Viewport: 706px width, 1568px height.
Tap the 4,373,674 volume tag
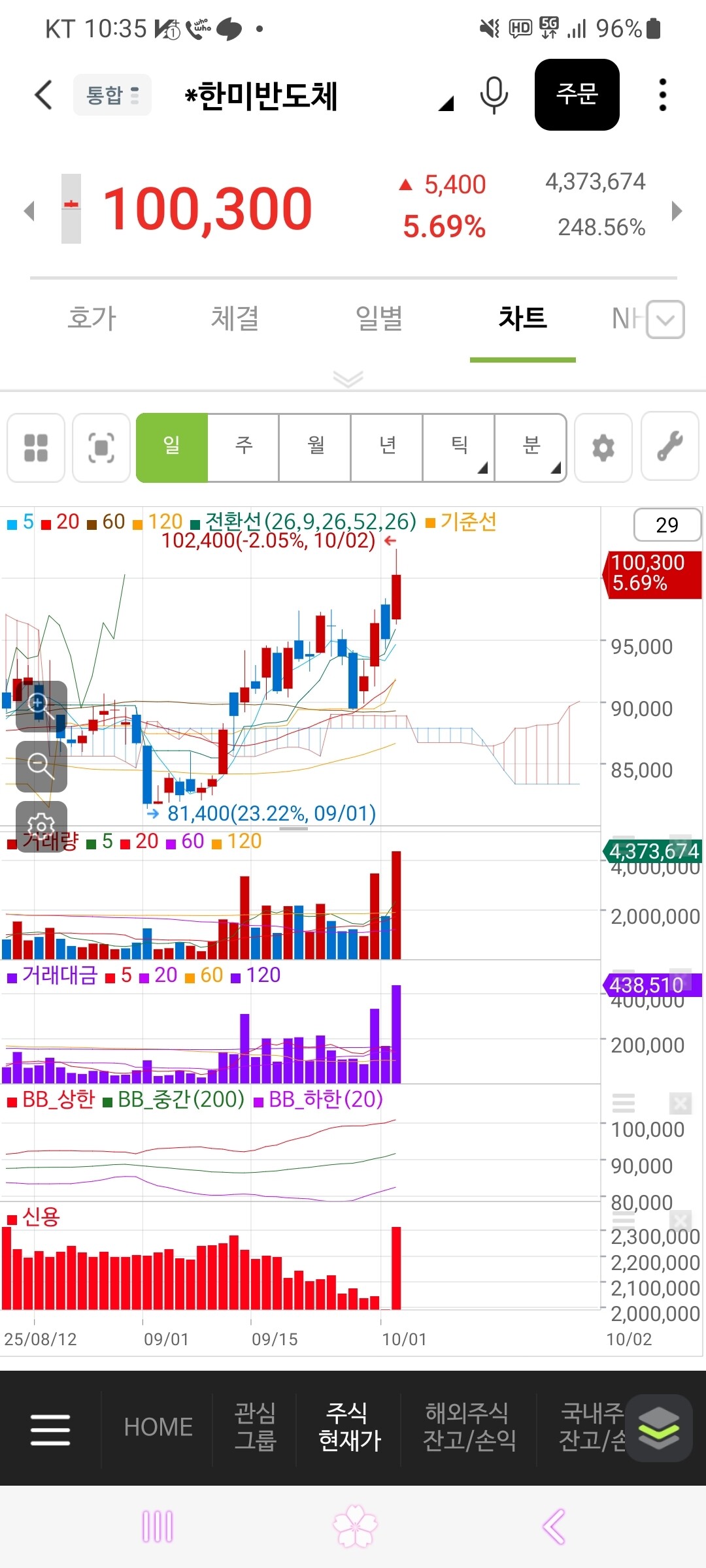pos(652,851)
